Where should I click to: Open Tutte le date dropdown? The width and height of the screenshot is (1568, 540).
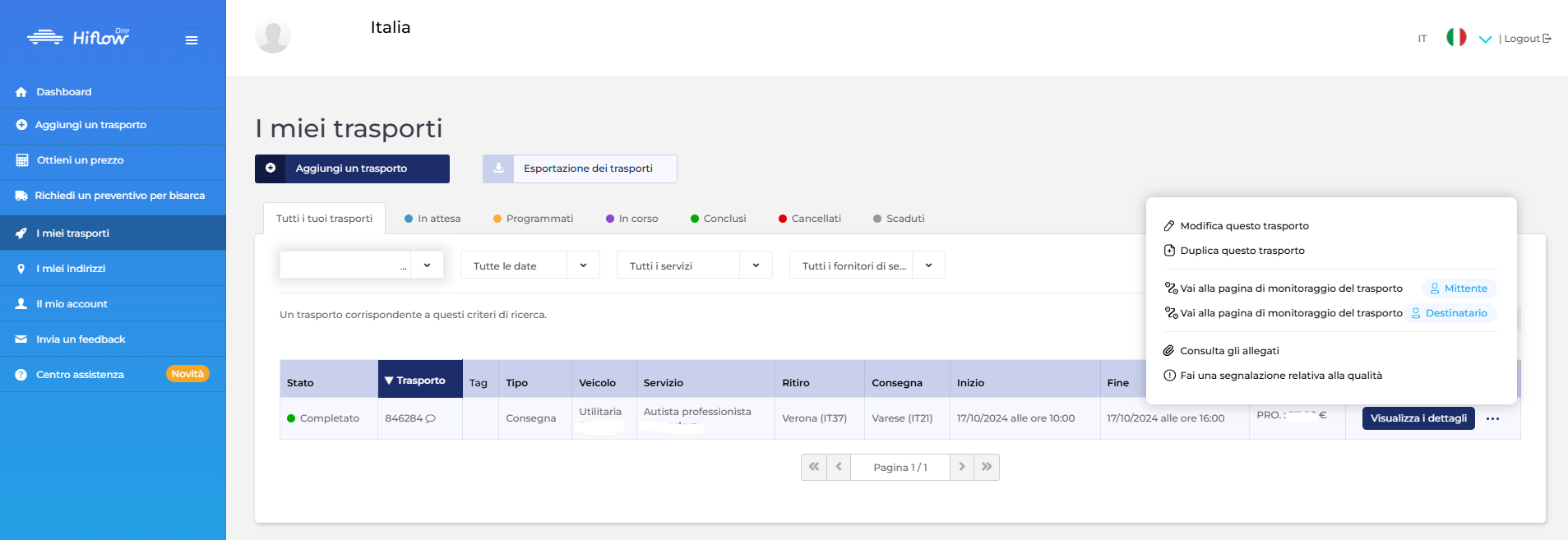(530, 265)
